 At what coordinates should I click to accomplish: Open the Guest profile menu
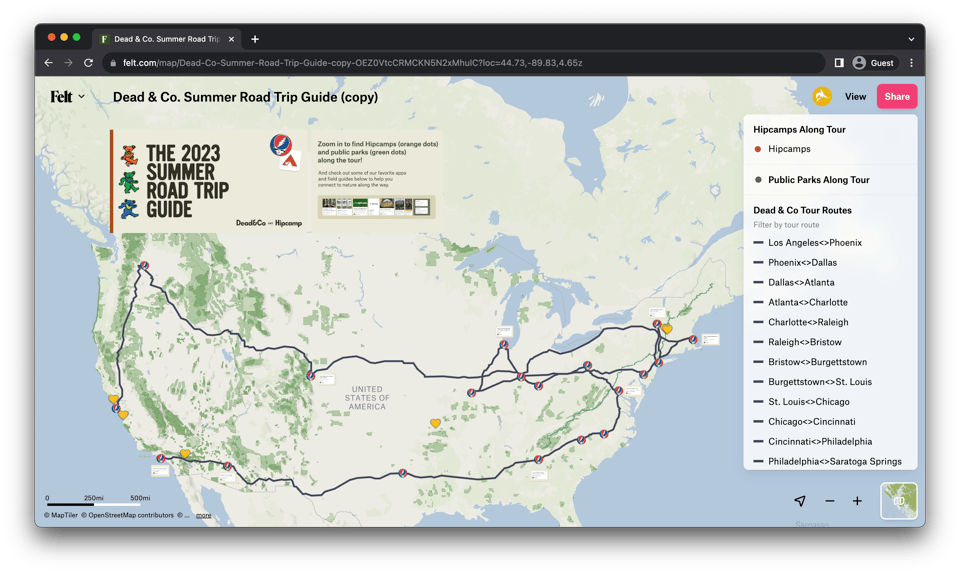tap(873, 63)
